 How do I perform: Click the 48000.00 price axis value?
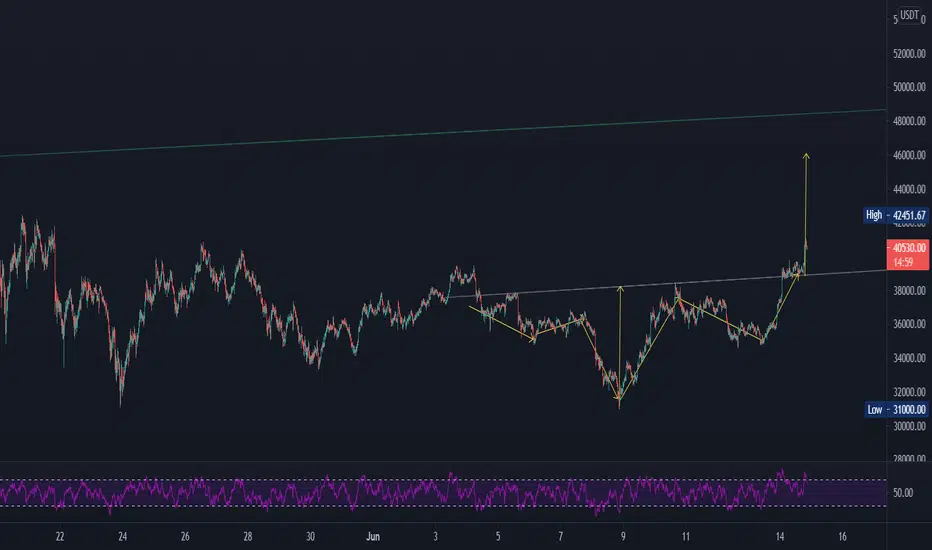pos(909,121)
